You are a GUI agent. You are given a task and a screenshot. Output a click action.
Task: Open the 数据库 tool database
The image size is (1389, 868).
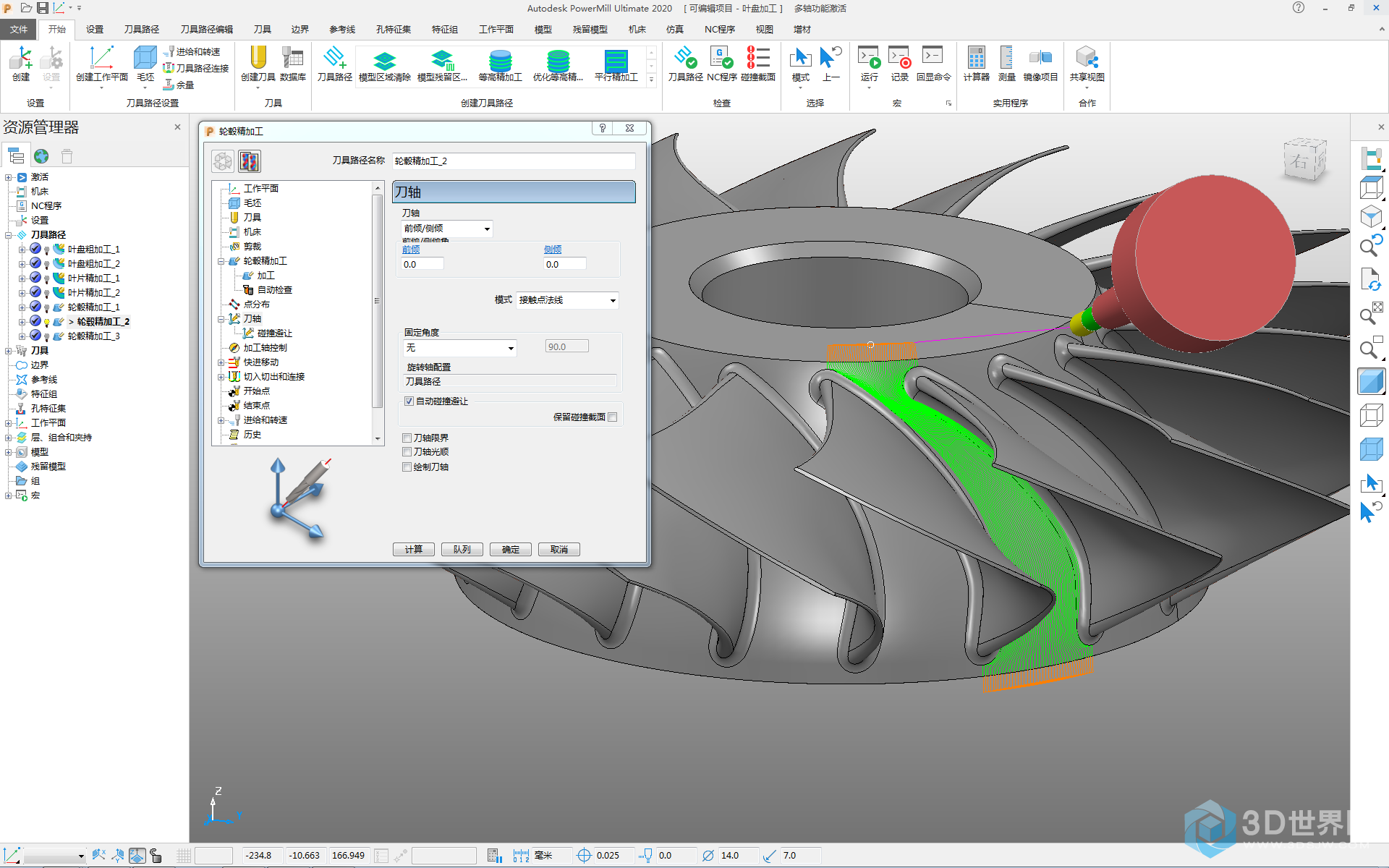point(292,64)
